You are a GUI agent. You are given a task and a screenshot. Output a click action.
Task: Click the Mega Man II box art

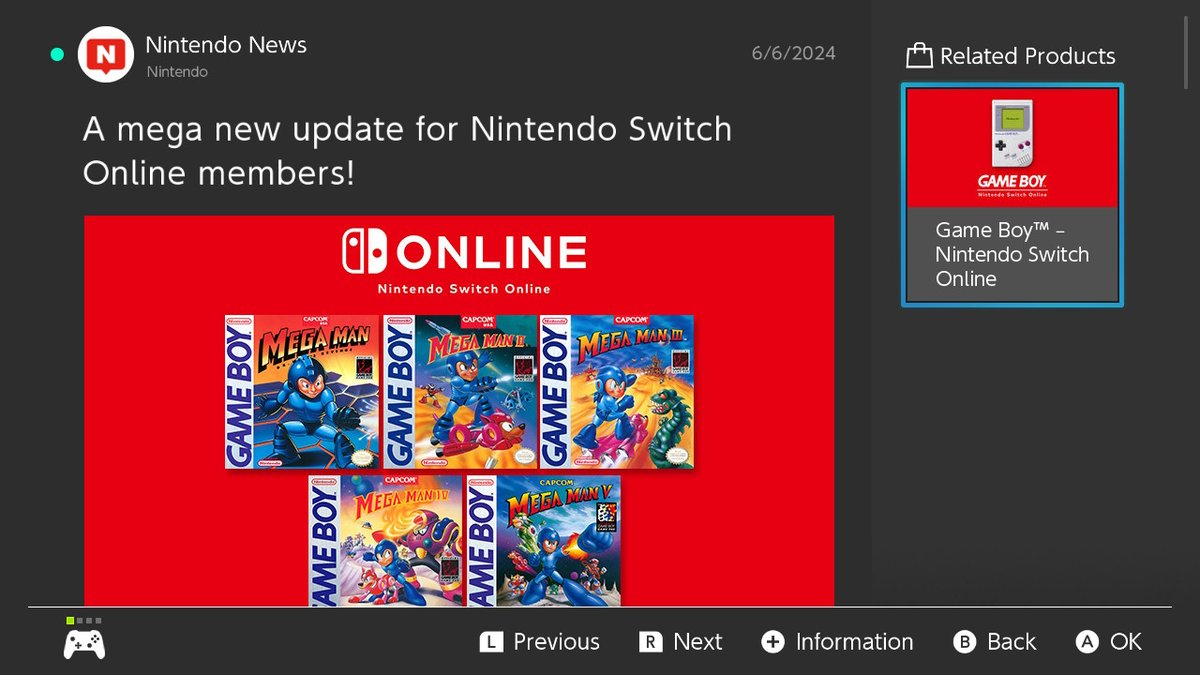(x=459, y=391)
